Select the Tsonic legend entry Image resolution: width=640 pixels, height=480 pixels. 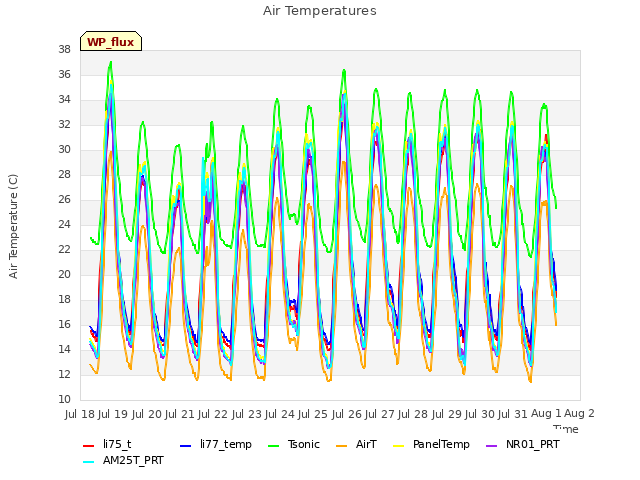tap(293, 444)
